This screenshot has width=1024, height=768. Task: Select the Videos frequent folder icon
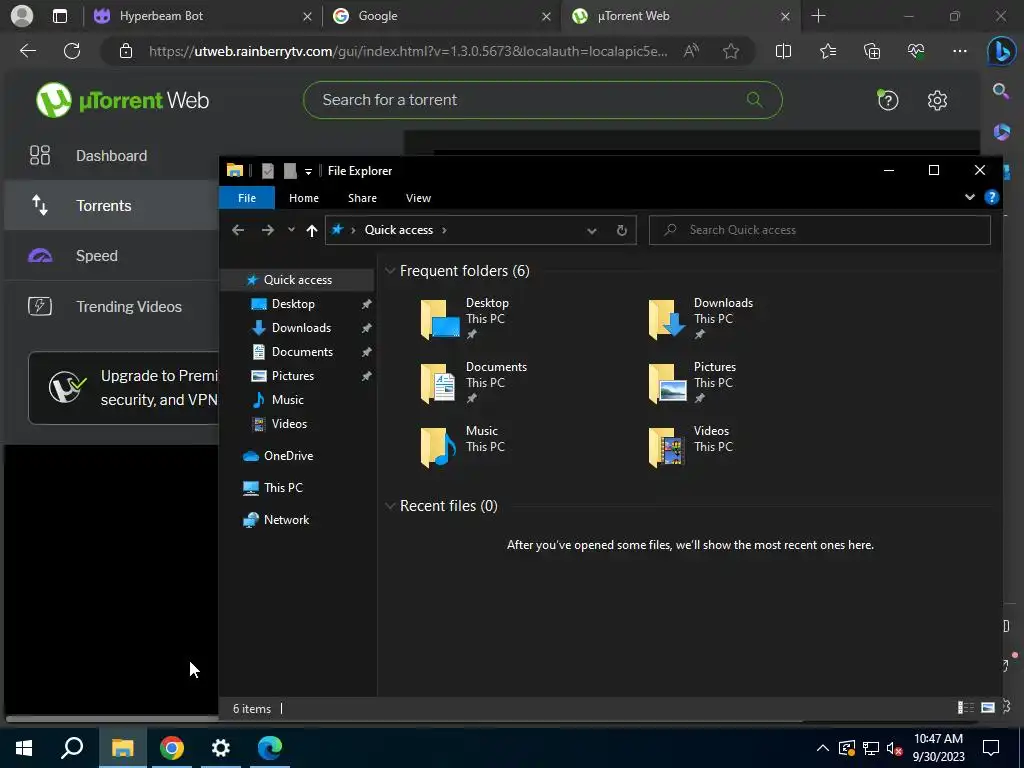coord(666,447)
